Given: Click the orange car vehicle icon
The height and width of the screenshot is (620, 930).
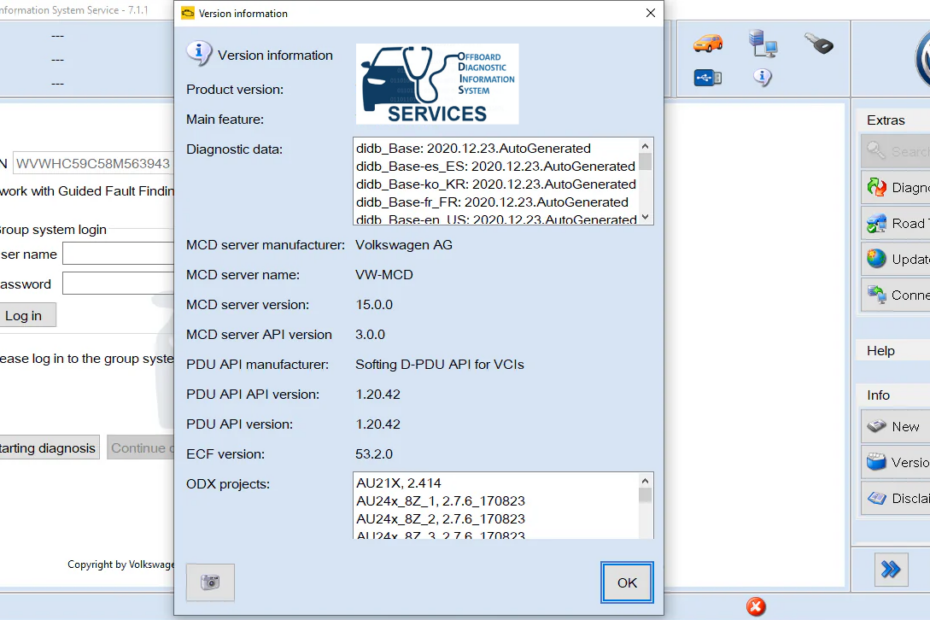Looking at the screenshot, I should pos(708,43).
